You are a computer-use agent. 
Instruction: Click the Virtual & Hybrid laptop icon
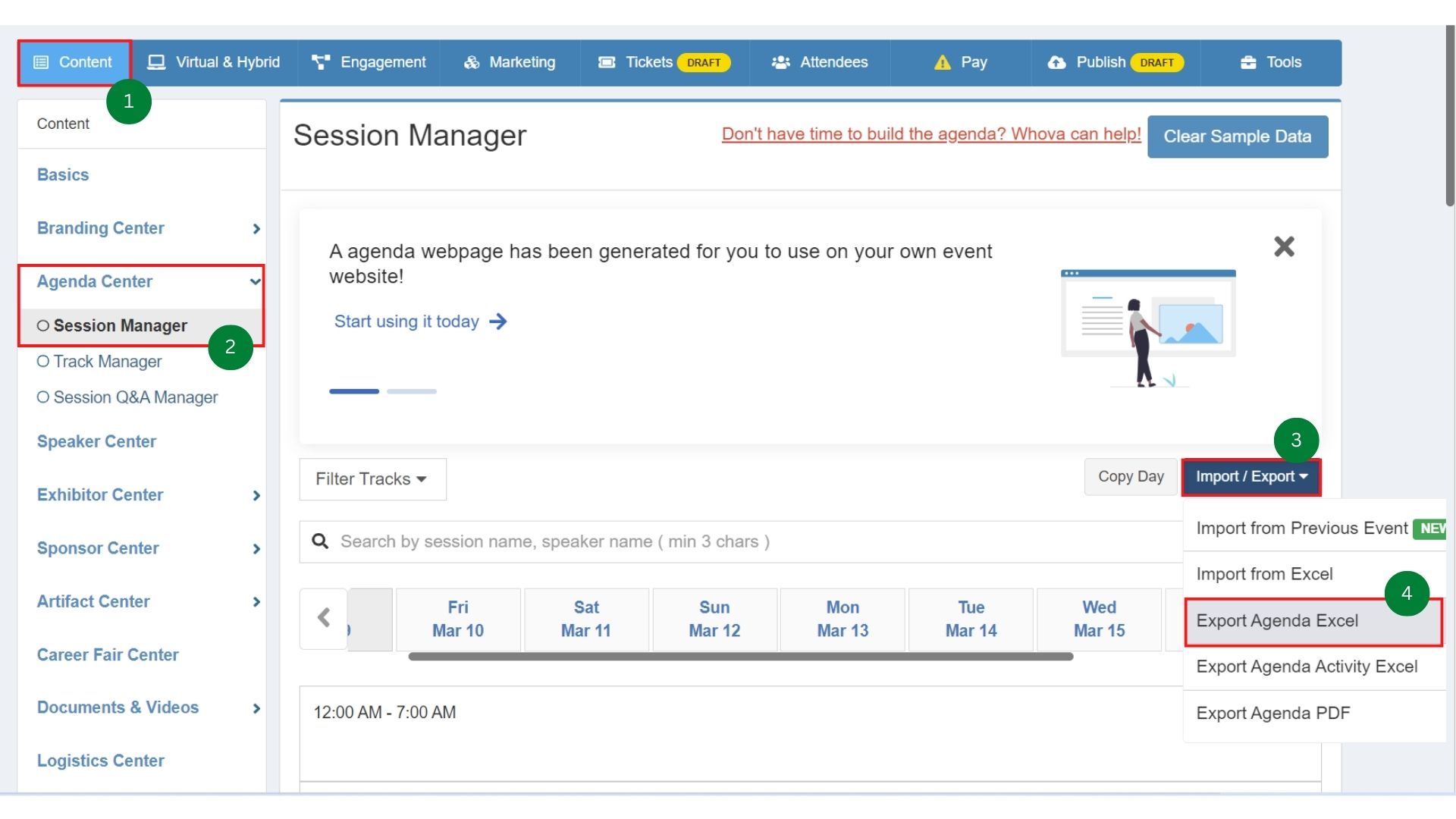(x=156, y=62)
